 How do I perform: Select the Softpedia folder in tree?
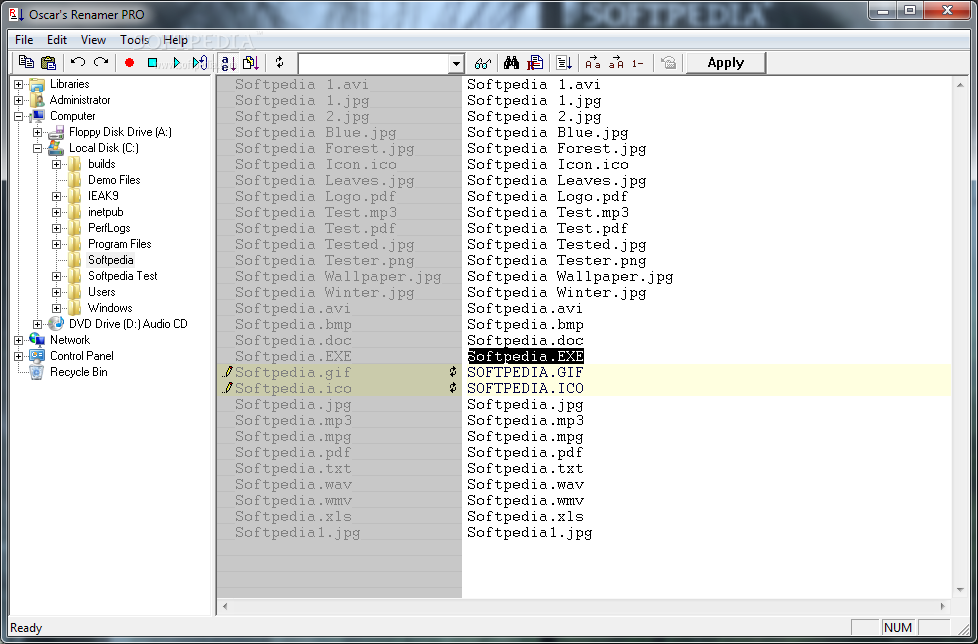click(x=110, y=260)
